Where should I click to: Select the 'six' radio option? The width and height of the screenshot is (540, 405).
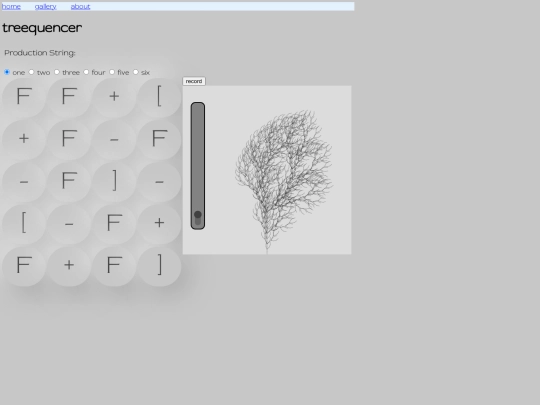coord(136,72)
